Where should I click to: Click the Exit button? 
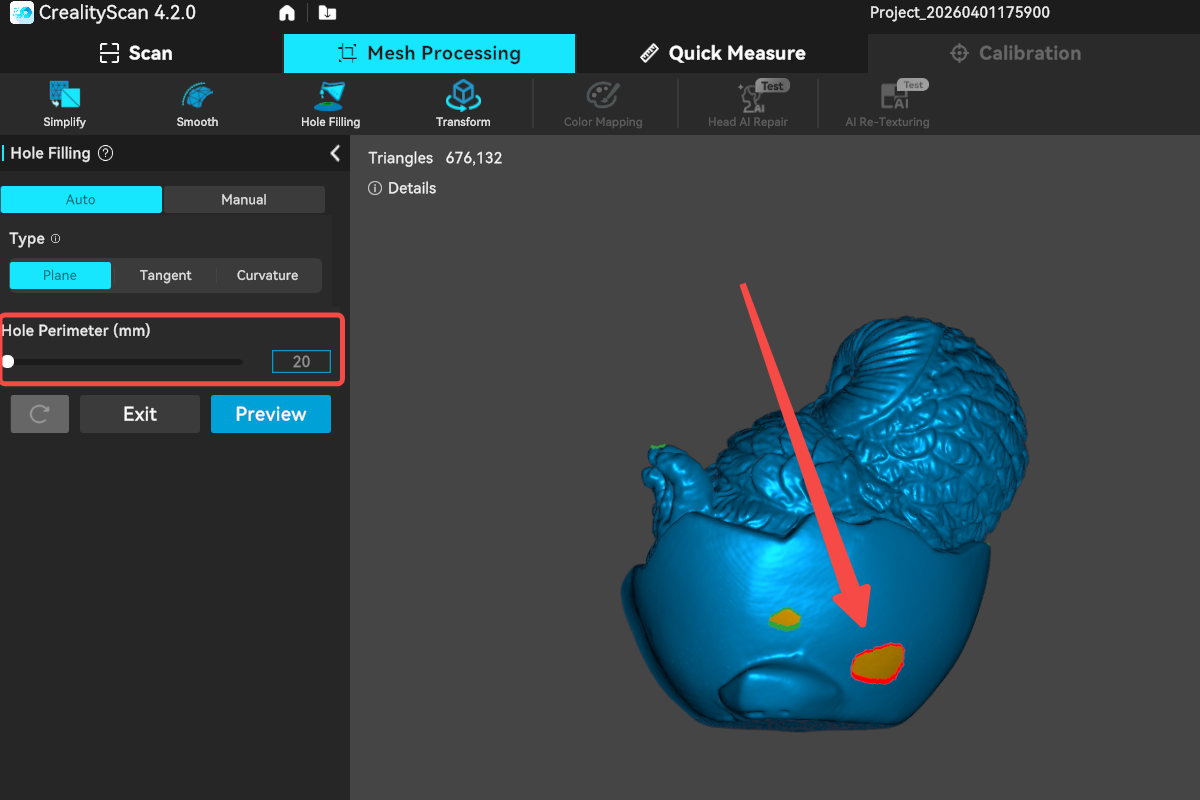(140, 414)
